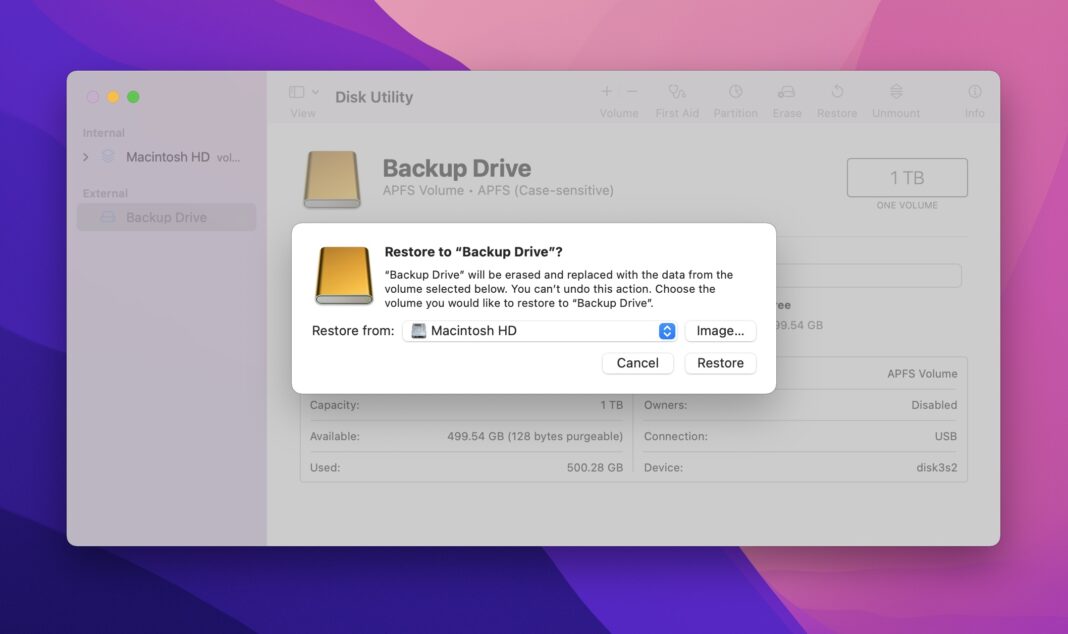Image resolution: width=1068 pixels, height=634 pixels.
Task: Select Backup Drive under External
Action: [166, 216]
